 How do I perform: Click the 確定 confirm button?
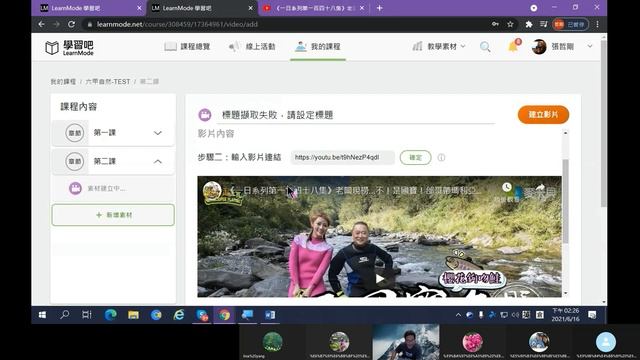(416, 158)
